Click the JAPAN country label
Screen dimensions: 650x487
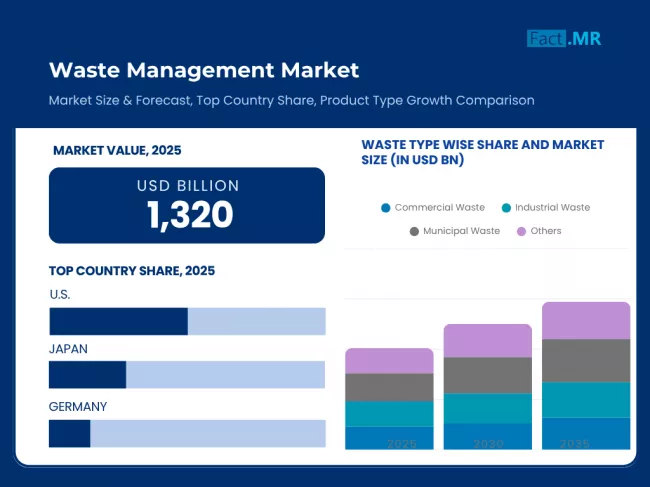pos(68,349)
